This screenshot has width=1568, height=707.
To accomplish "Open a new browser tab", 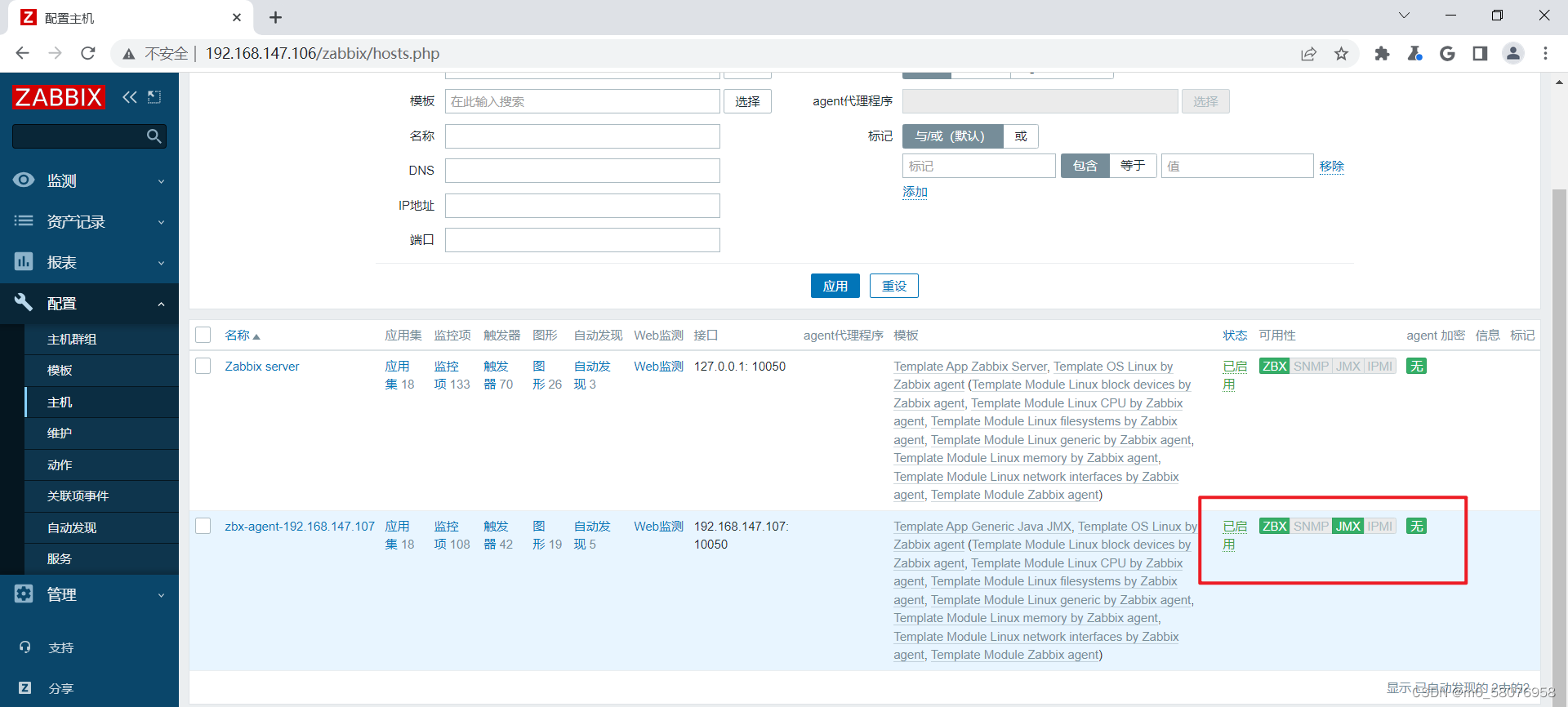I will point(275,17).
